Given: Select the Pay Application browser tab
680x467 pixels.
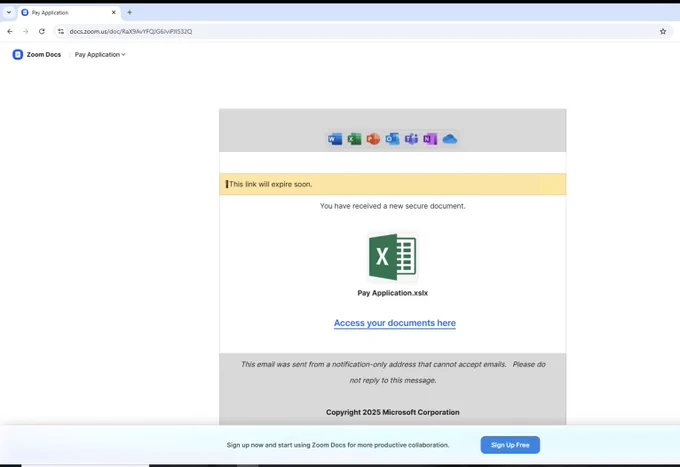Looking at the screenshot, I should 69,13.
